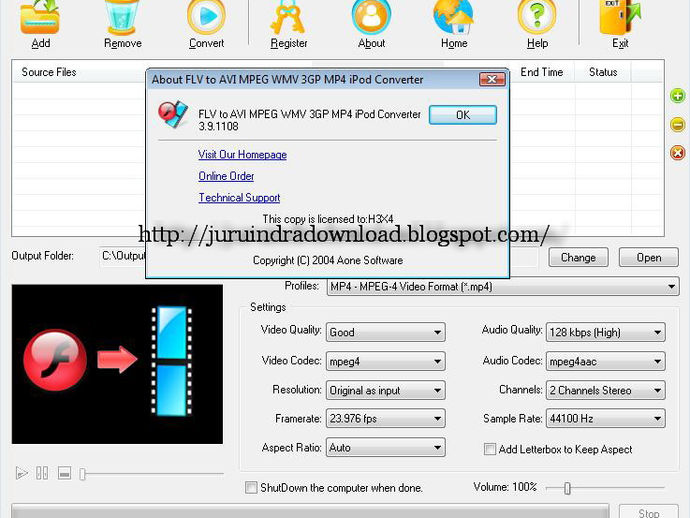This screenshot has height=518, width=690.
Task: Open the Sample Rate dropdown
Action: coord(606,419)
